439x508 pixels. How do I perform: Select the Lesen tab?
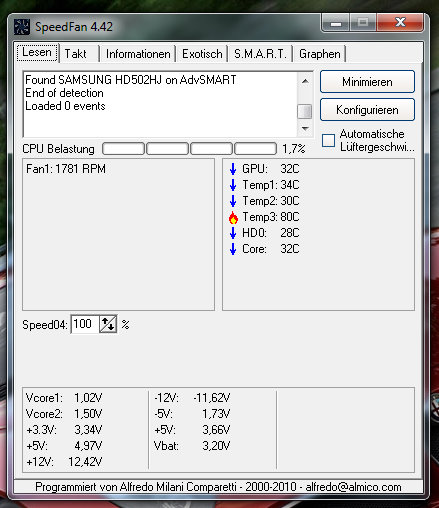37,52
